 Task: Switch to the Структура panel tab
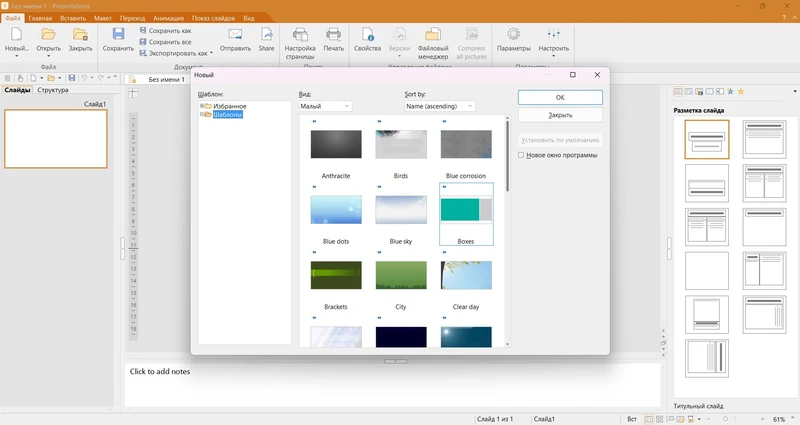point(53,90)
